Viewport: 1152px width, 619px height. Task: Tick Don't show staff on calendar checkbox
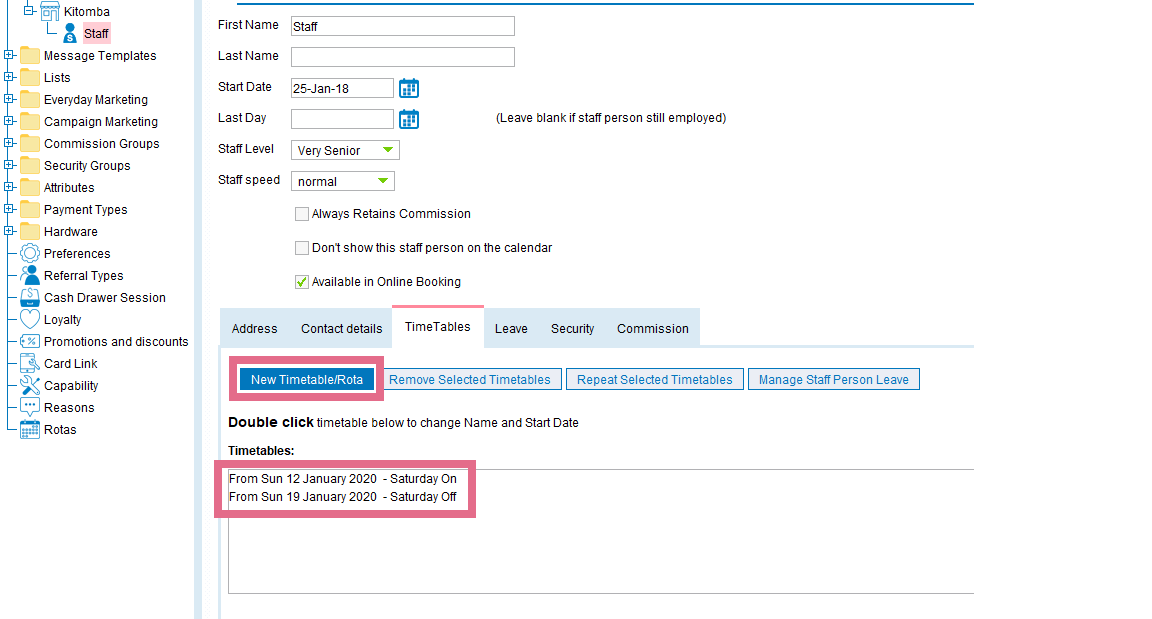pos(301,248)
